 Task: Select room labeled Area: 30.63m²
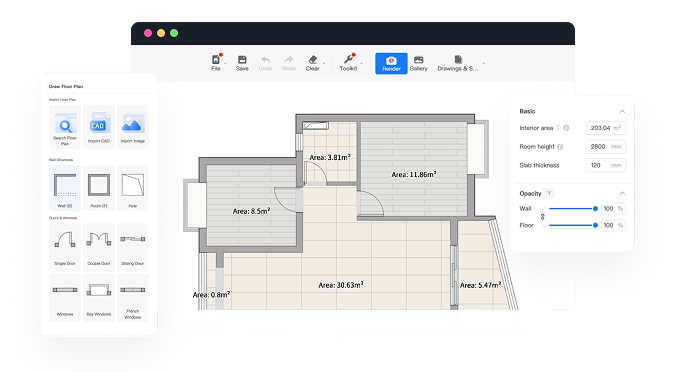pos(341,285)
